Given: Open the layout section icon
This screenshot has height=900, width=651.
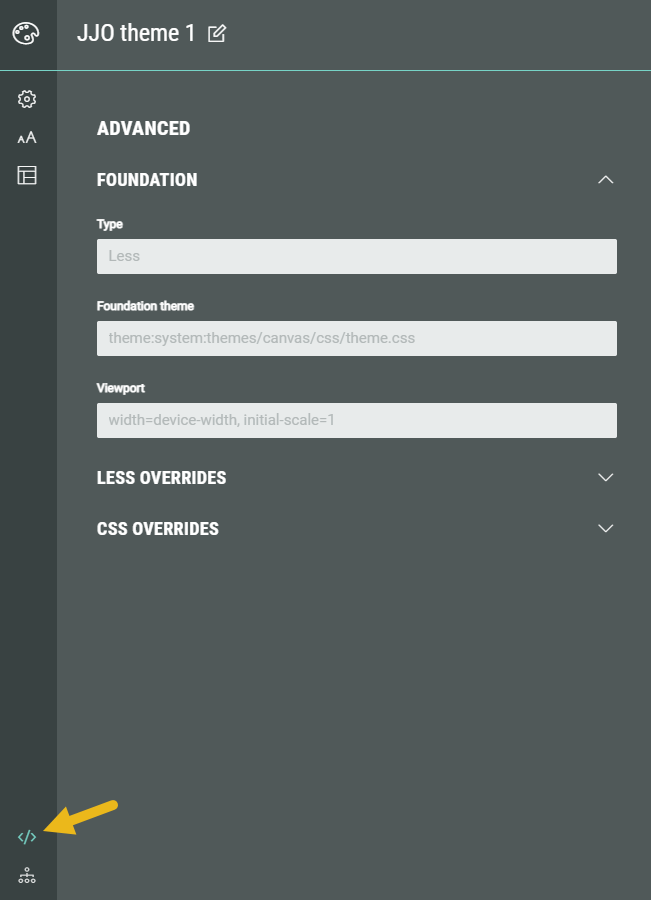Looking at the screenshot, I should tap(27, 176).
